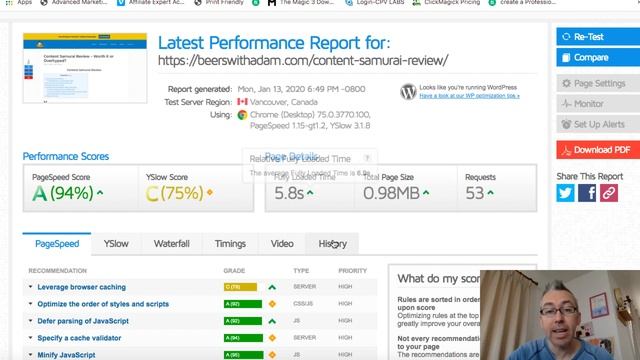Click PageSpeed Score green up arrow
This screenshot has height=360, width=640.
point(100,193)
